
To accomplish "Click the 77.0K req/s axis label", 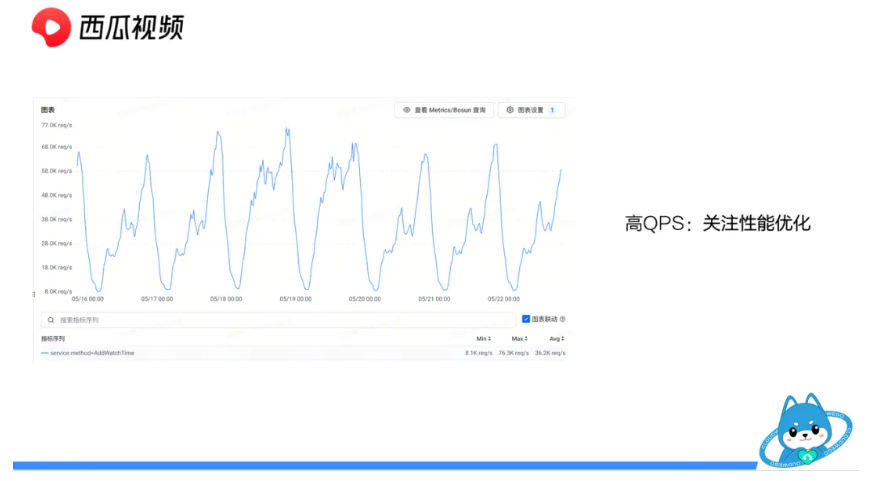I will [x=57, y=125].
